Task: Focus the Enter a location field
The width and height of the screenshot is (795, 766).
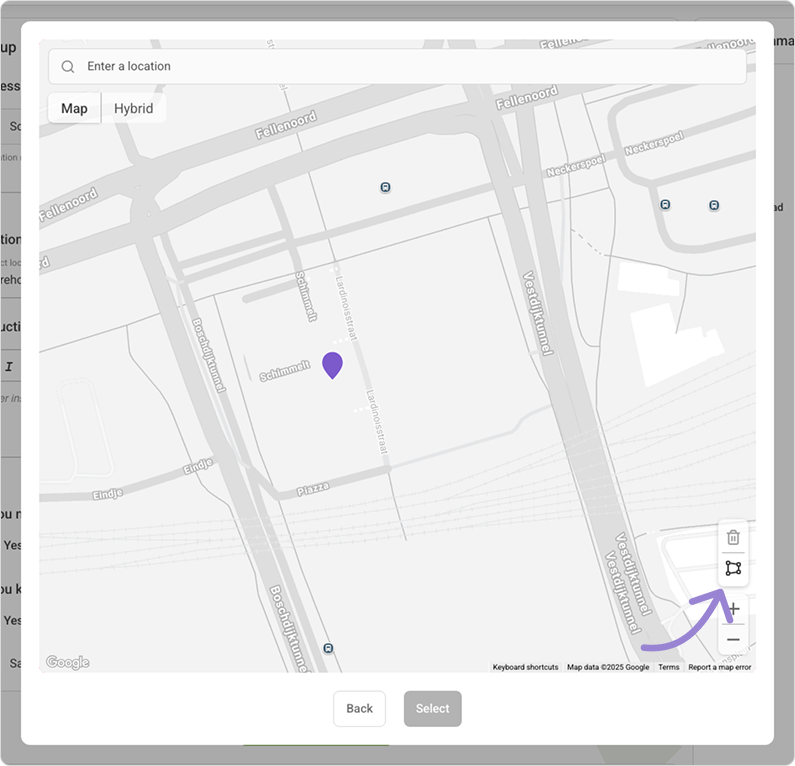Action: pyautogui.click(x=397, y=66)
